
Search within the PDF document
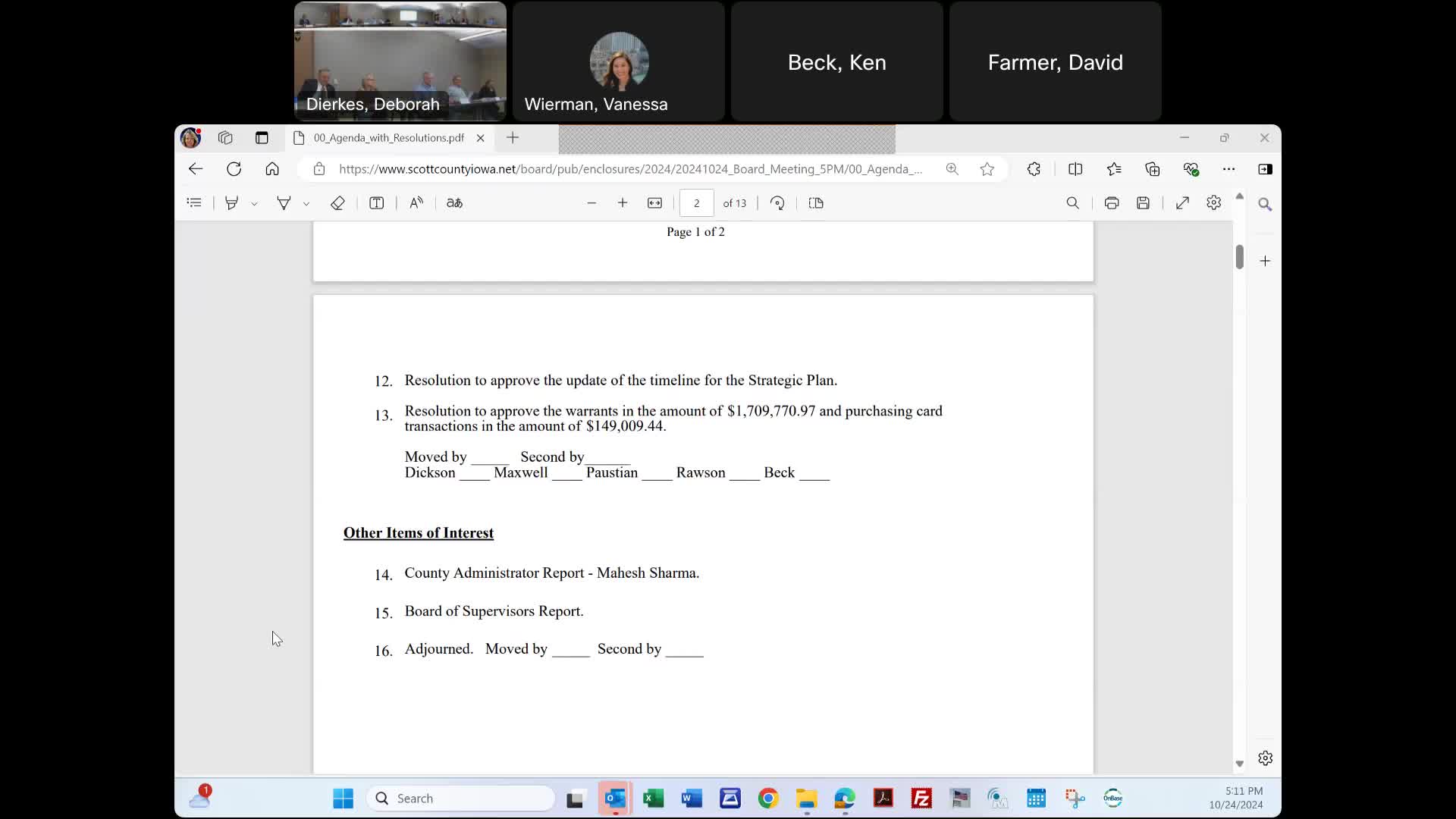(x=1072, y=203)
